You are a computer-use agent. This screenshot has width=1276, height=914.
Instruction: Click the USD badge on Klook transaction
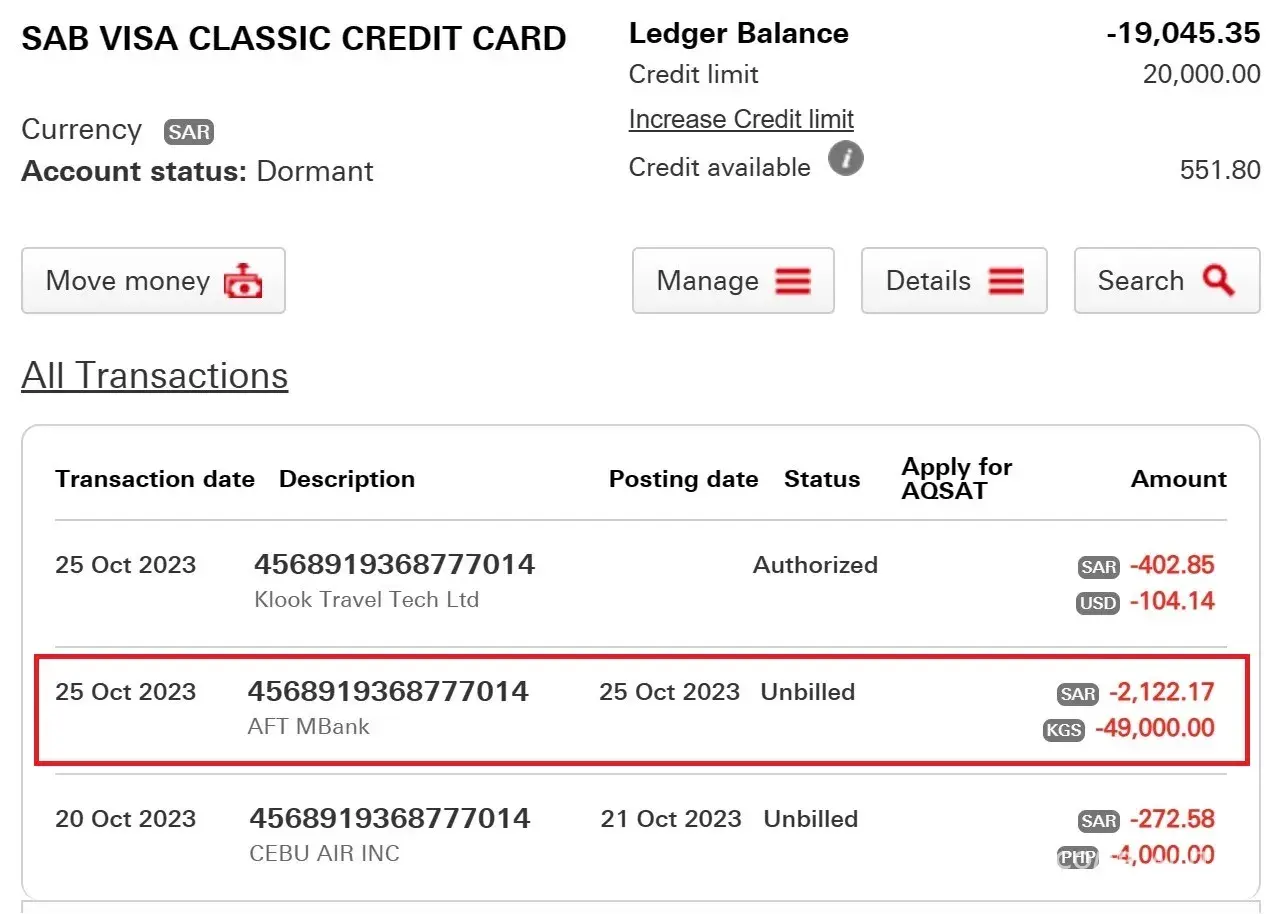[x=1097, y=603]
